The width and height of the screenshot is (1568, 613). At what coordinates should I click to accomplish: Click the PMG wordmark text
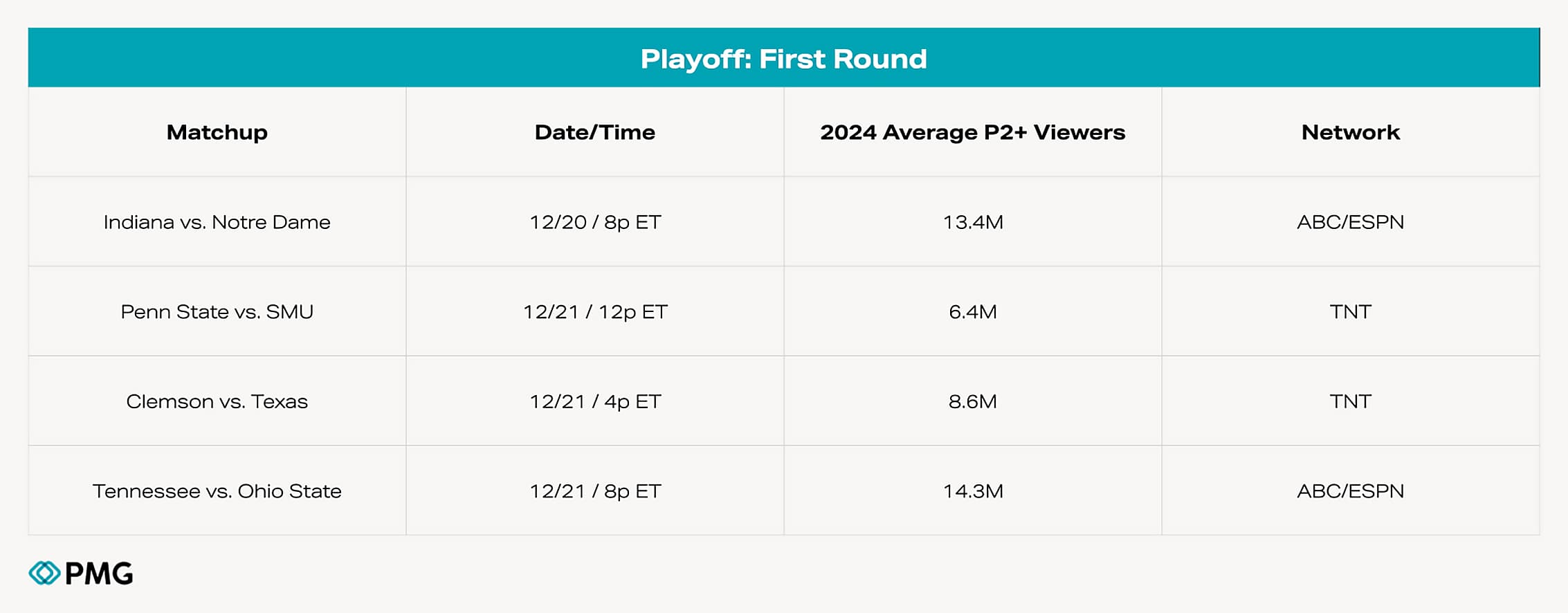99,574
